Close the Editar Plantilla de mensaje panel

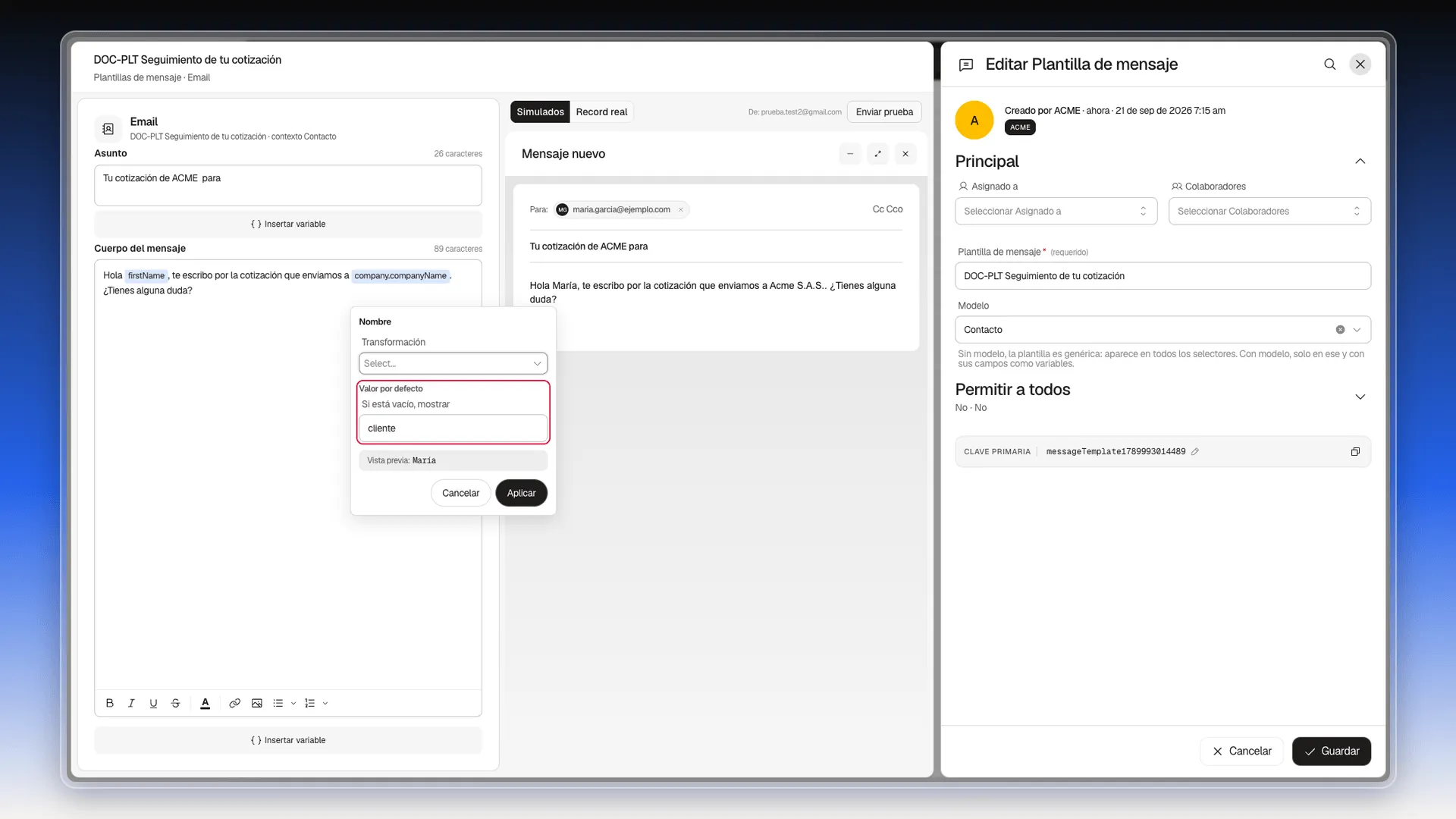pos(1360,64)
